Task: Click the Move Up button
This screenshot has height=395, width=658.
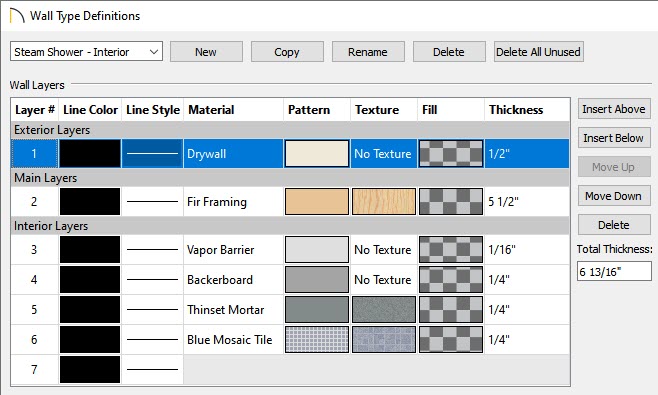Action: click(x=614, y=167)
